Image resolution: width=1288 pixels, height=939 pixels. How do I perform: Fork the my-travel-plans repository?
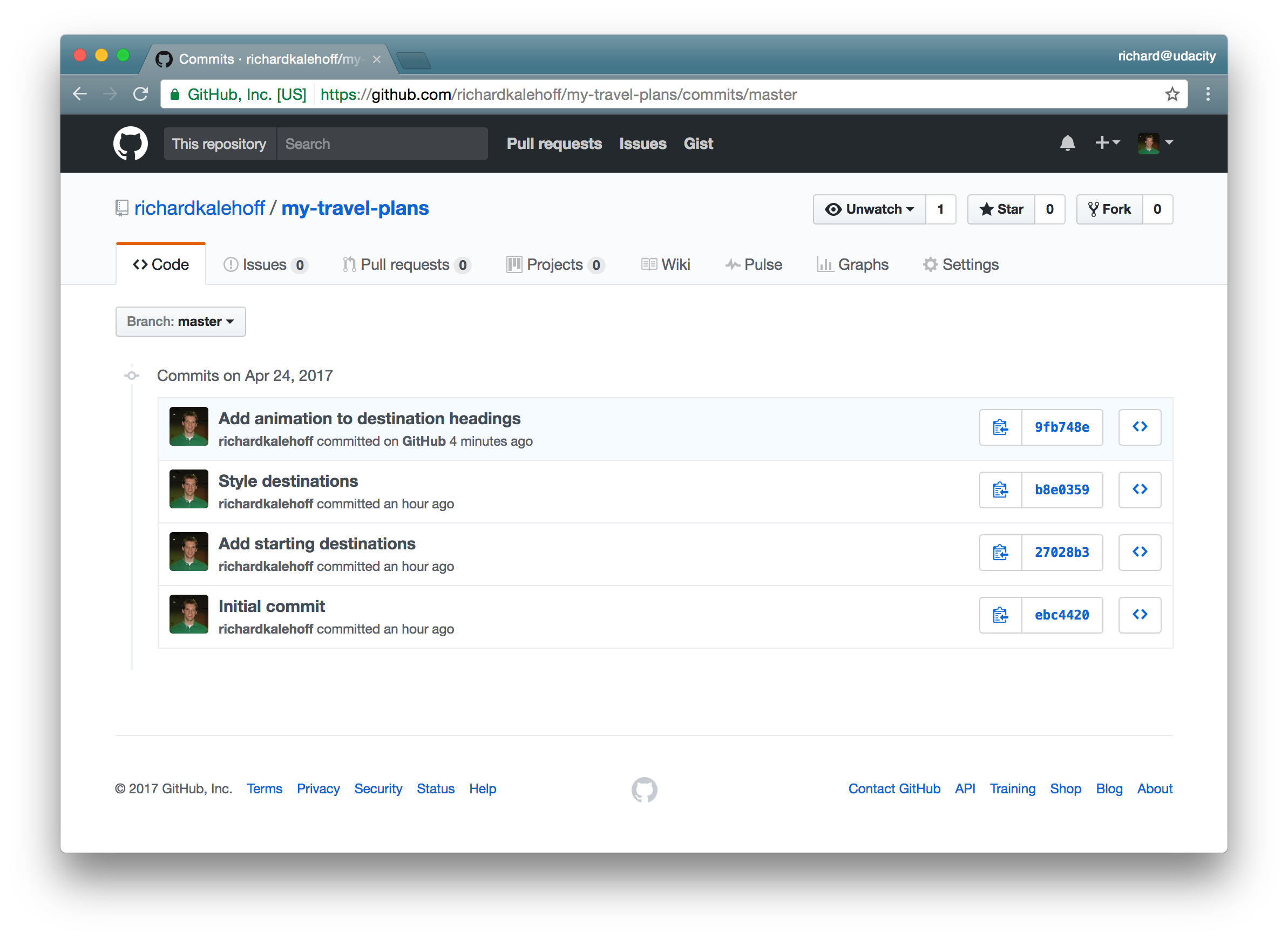tap(1109, 209)
